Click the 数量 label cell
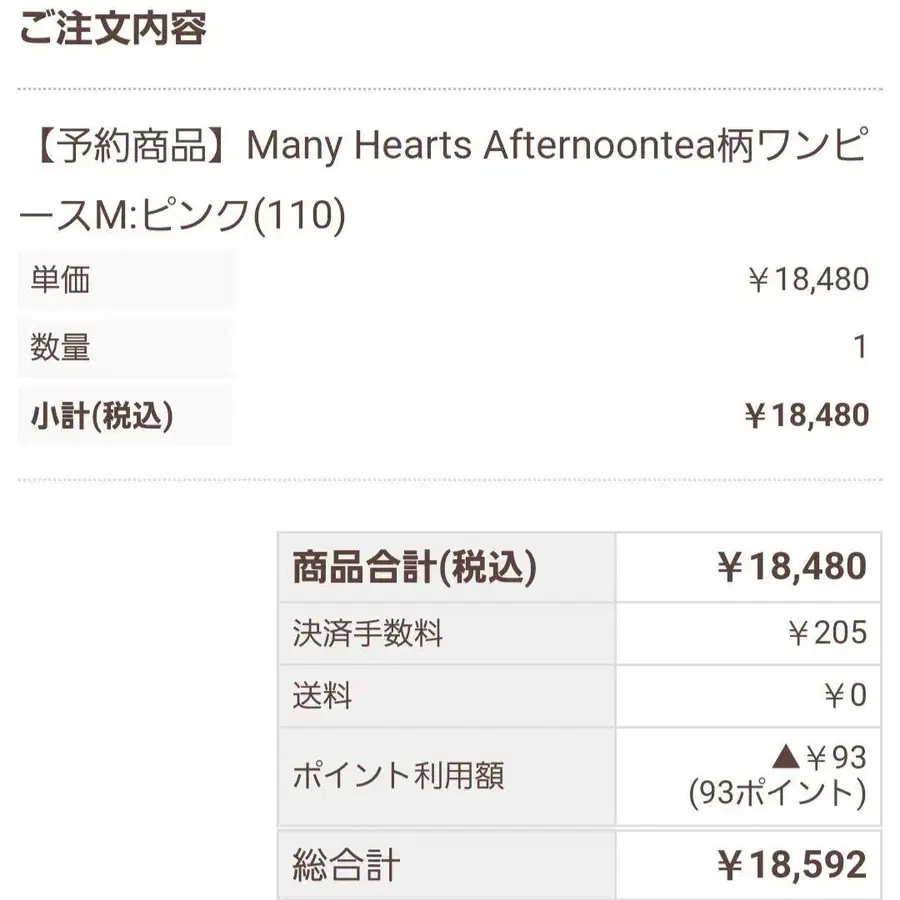Image resolution: width=900 pixels, height=900 pixels. pos(125,347)
